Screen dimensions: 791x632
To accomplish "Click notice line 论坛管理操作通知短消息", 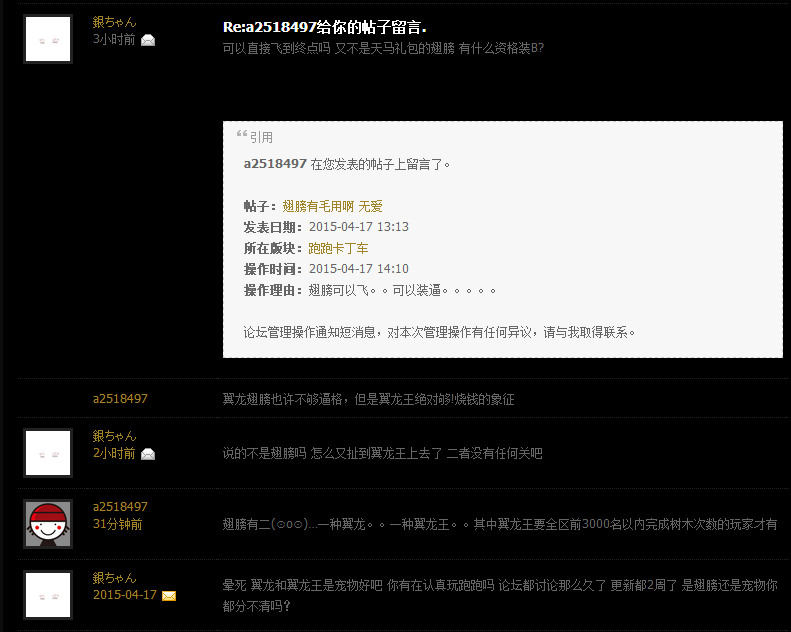I will pos(310,332).
